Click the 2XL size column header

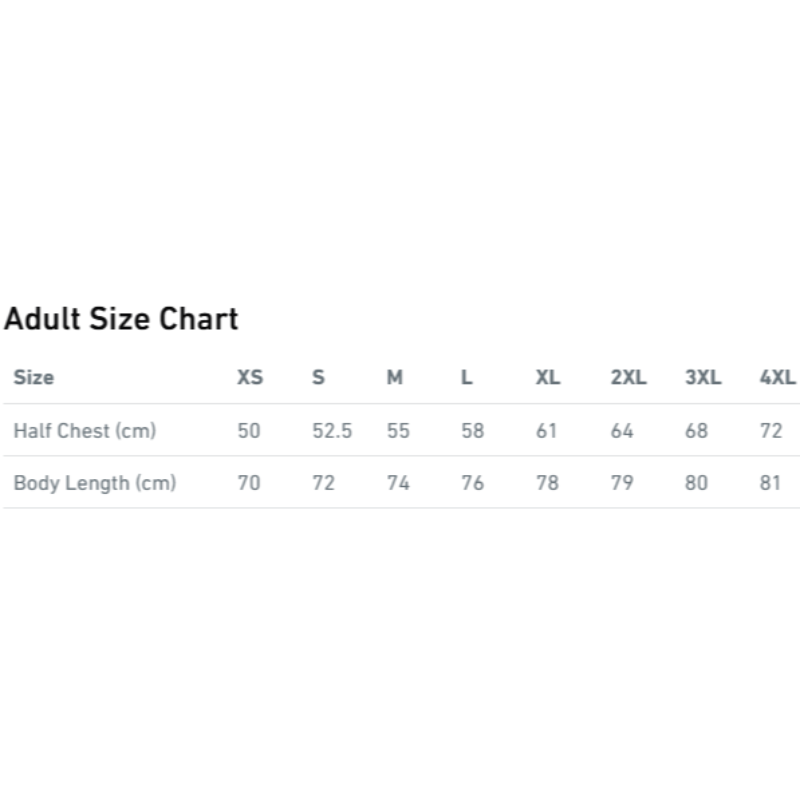[x=629, y=378]
